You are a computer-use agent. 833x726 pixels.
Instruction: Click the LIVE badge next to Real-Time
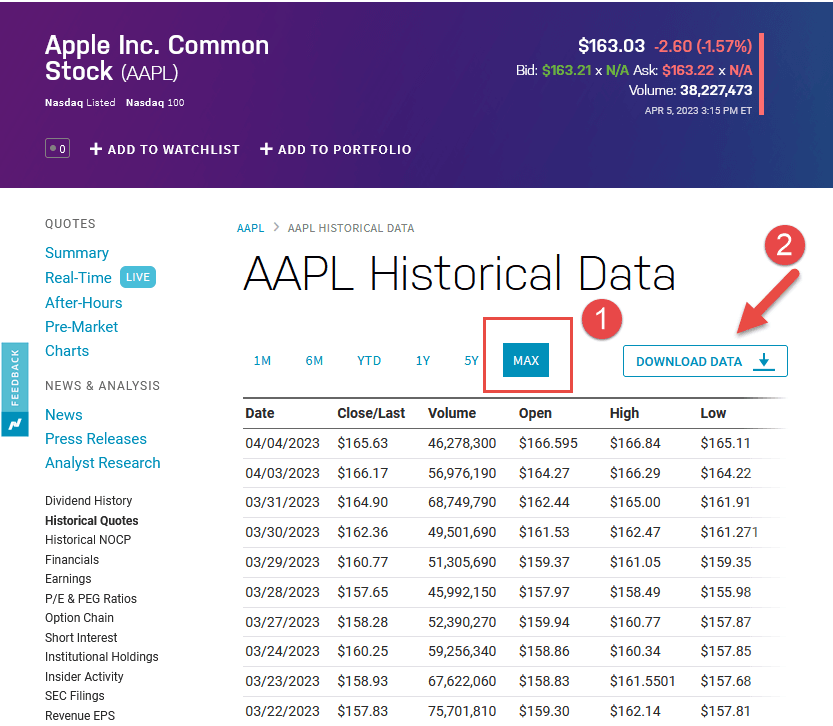[x=138, y=277]
